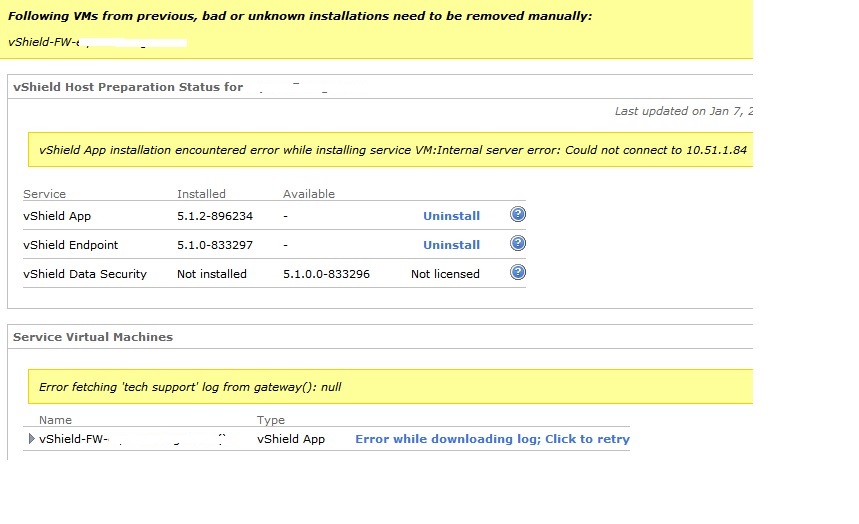Screen dimensions: 859x524
Task: Click the 'Installed' column header
Action: (x=201, y=194)
